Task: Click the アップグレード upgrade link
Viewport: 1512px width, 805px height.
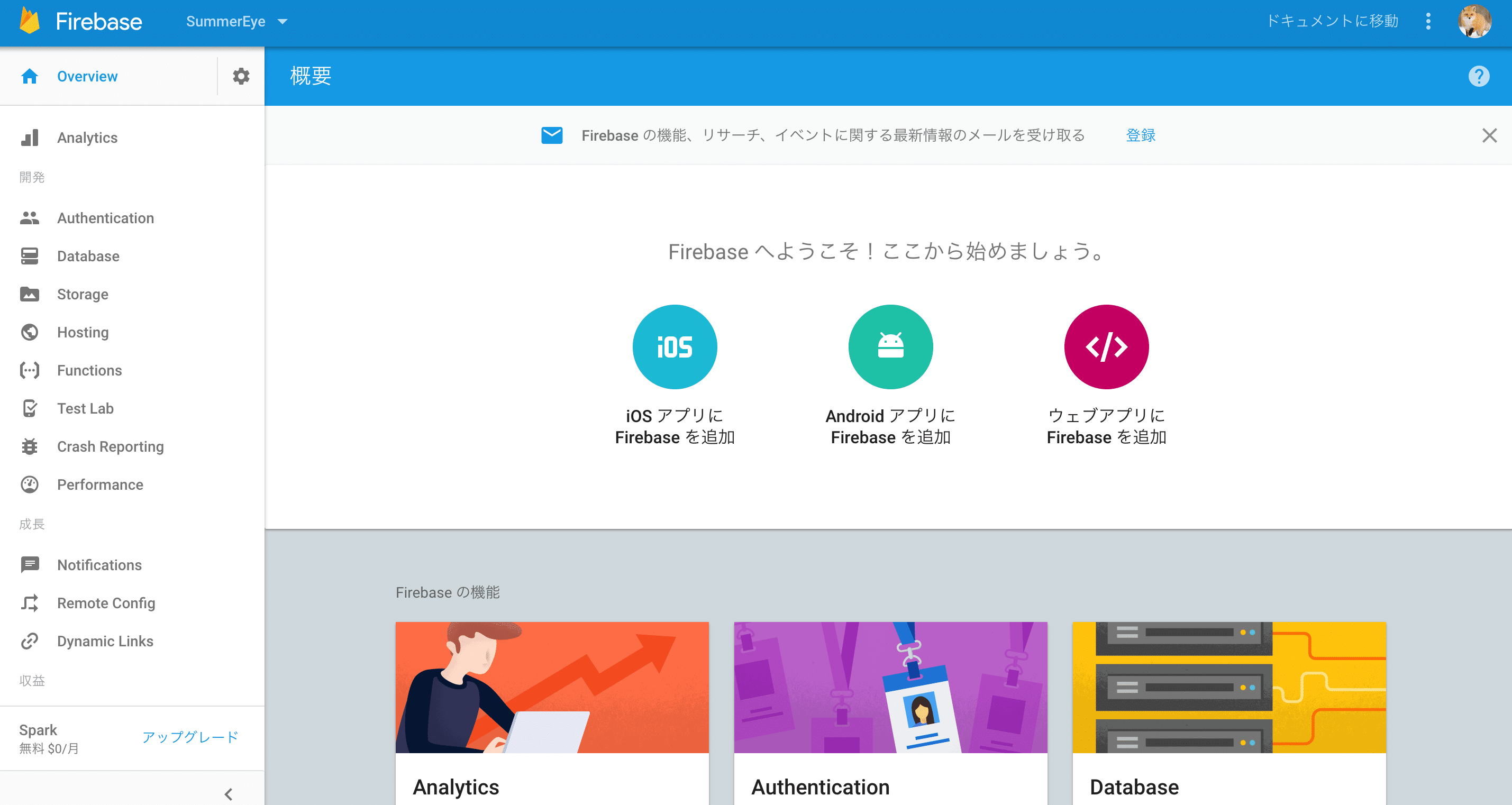Action: coord(190,737)
